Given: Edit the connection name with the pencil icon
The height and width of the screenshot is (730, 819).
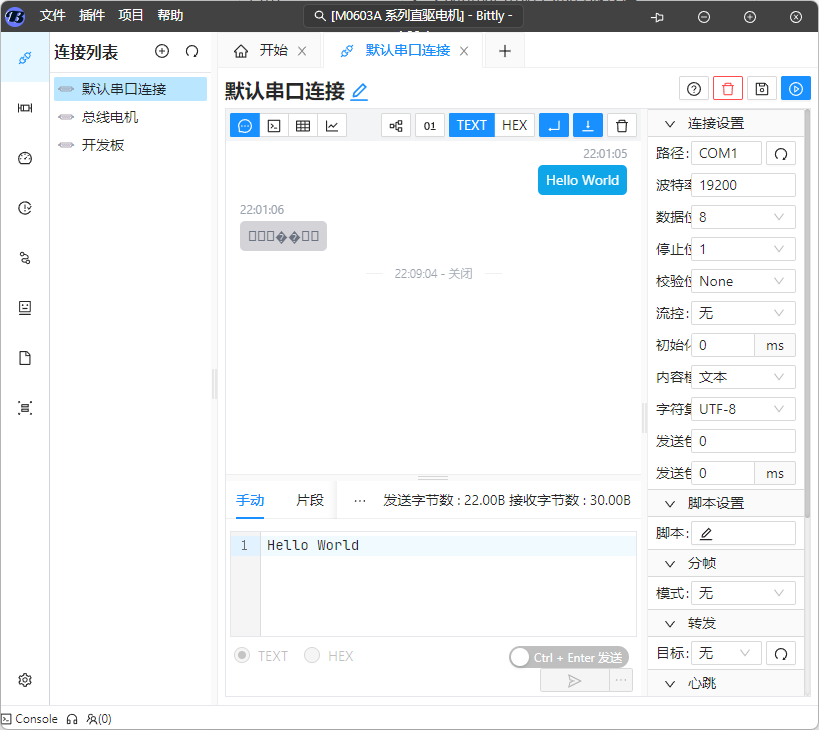Looking at the screenshot, I should (x=360, y=92).
